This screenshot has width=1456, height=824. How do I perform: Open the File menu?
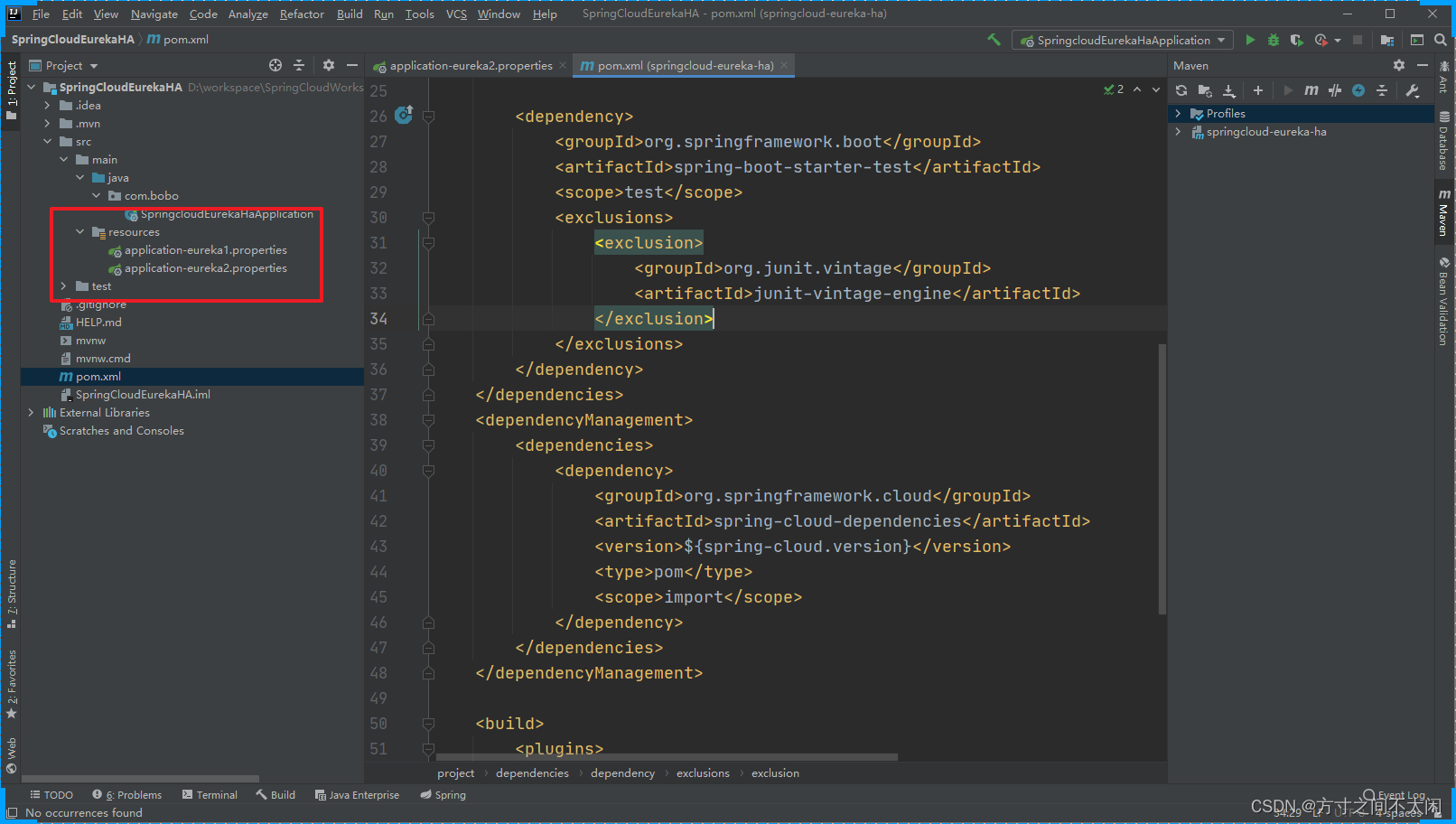(41, 14)
